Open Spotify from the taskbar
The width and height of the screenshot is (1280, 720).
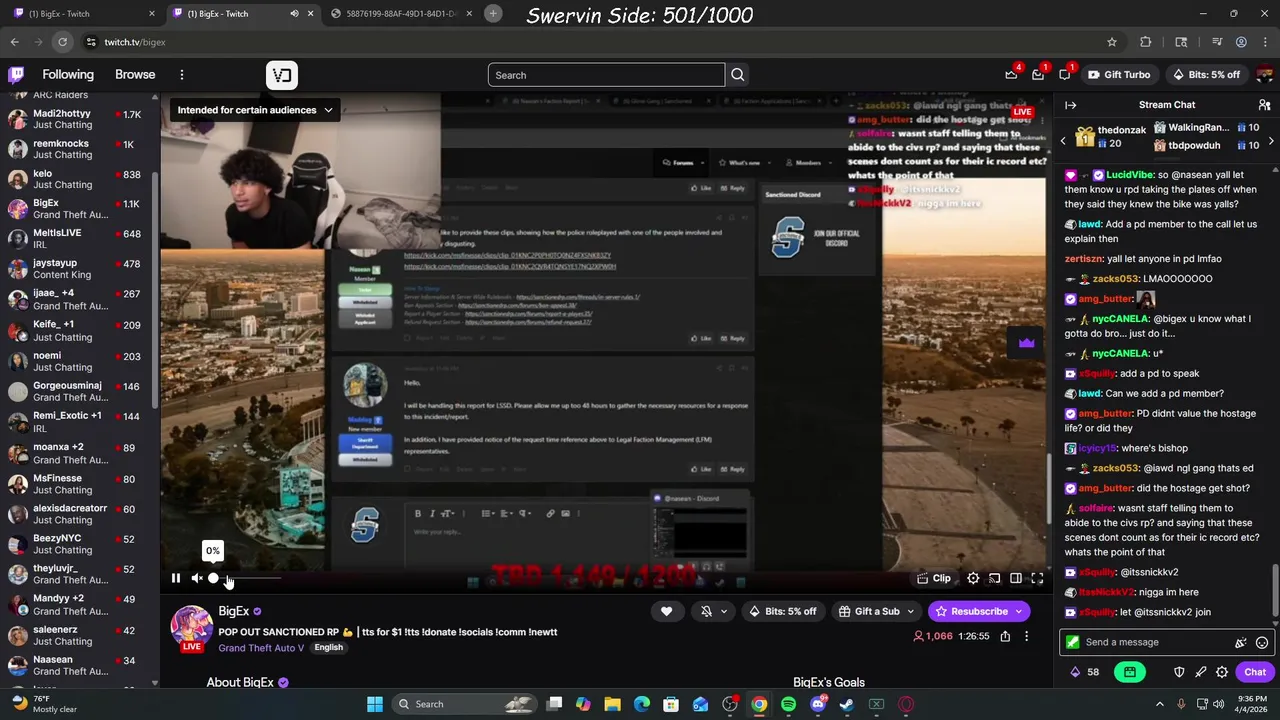(x=788, y=704)
